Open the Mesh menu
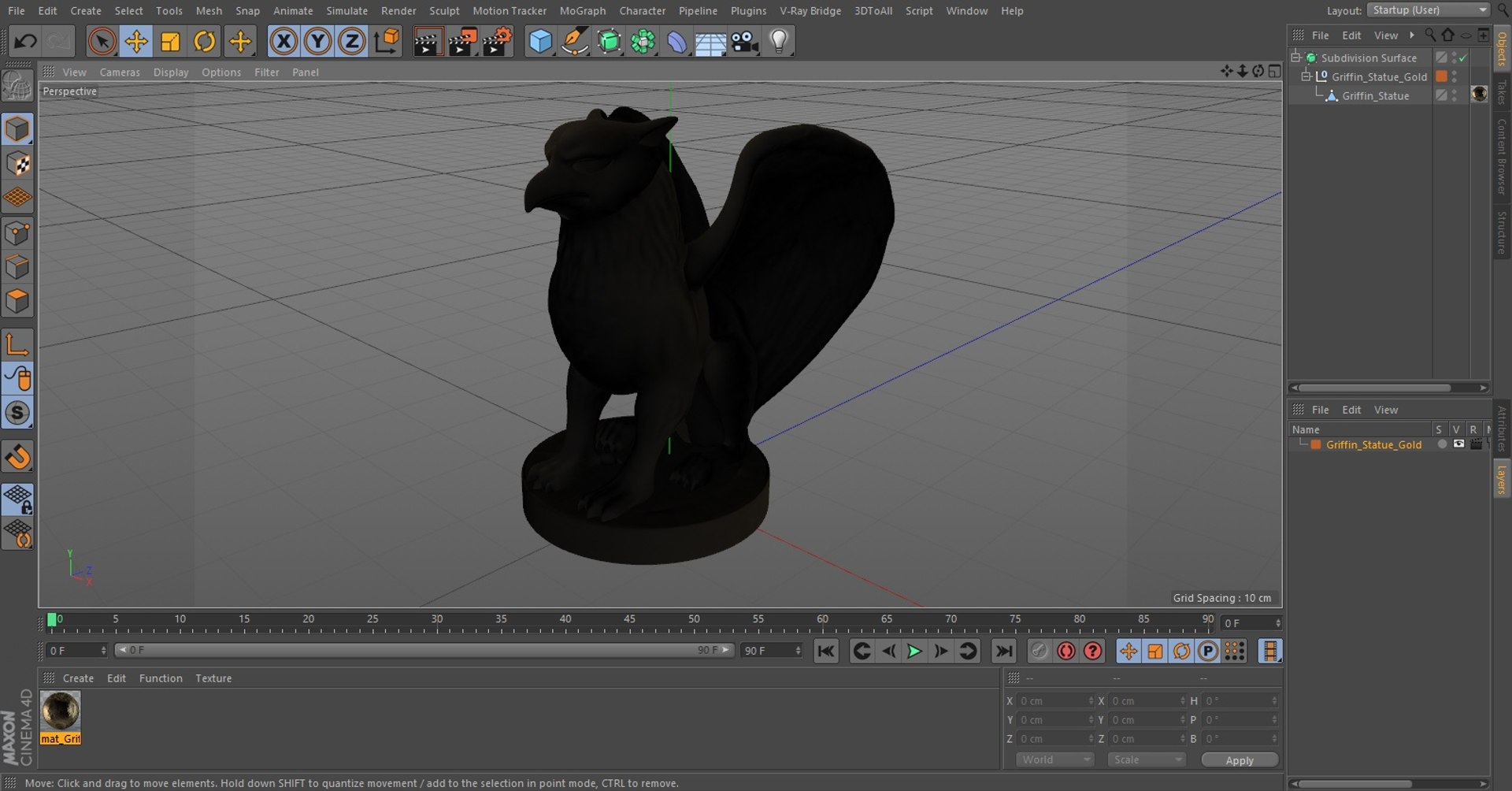 pyautogui.click(x=209, y=11)
